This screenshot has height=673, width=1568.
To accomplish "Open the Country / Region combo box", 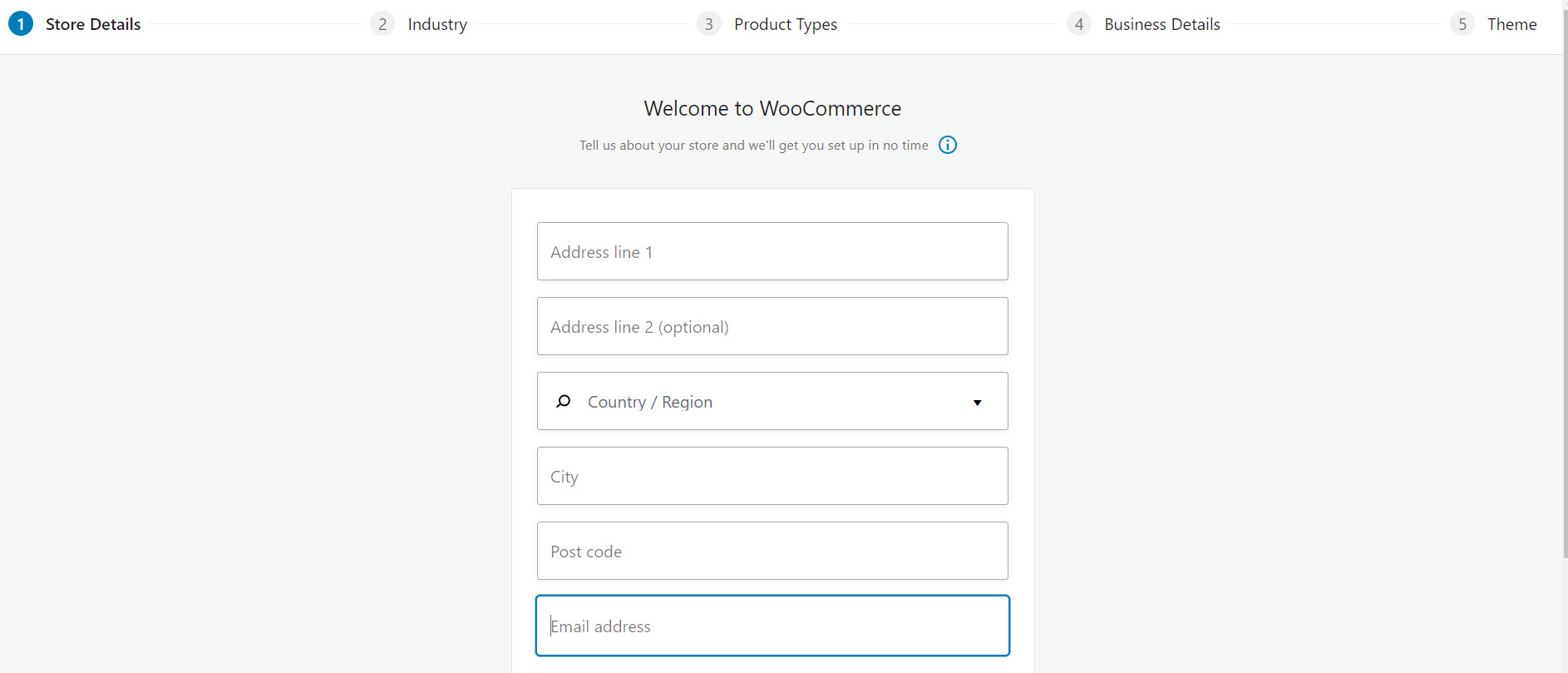I will tap(772, 401).
